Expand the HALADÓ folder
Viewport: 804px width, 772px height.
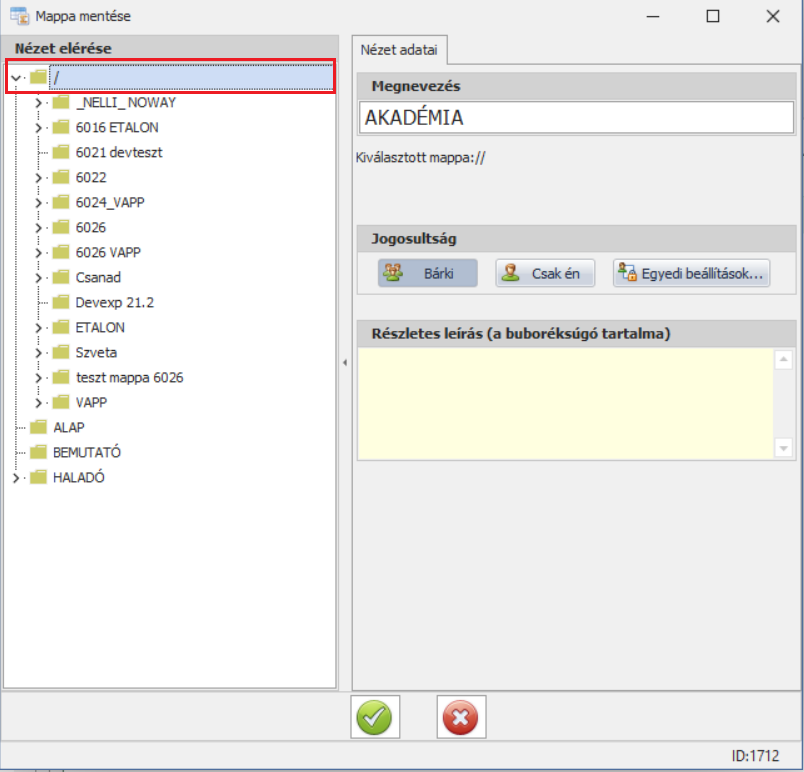[x=15, y=477]
